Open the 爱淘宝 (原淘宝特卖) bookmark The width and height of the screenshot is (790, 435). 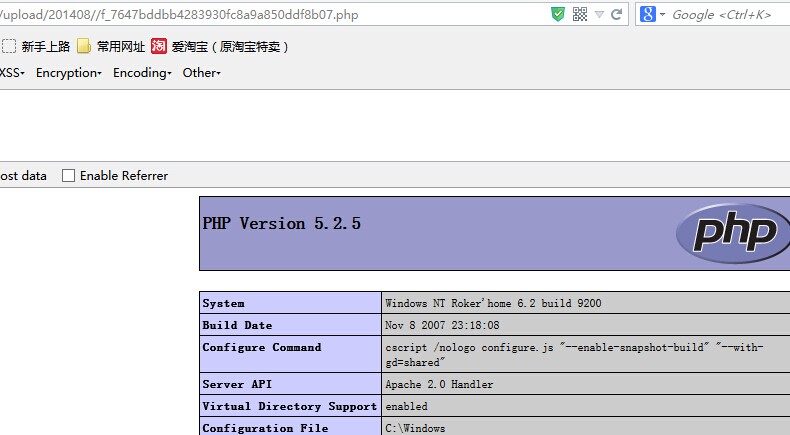tap(220, 46)
